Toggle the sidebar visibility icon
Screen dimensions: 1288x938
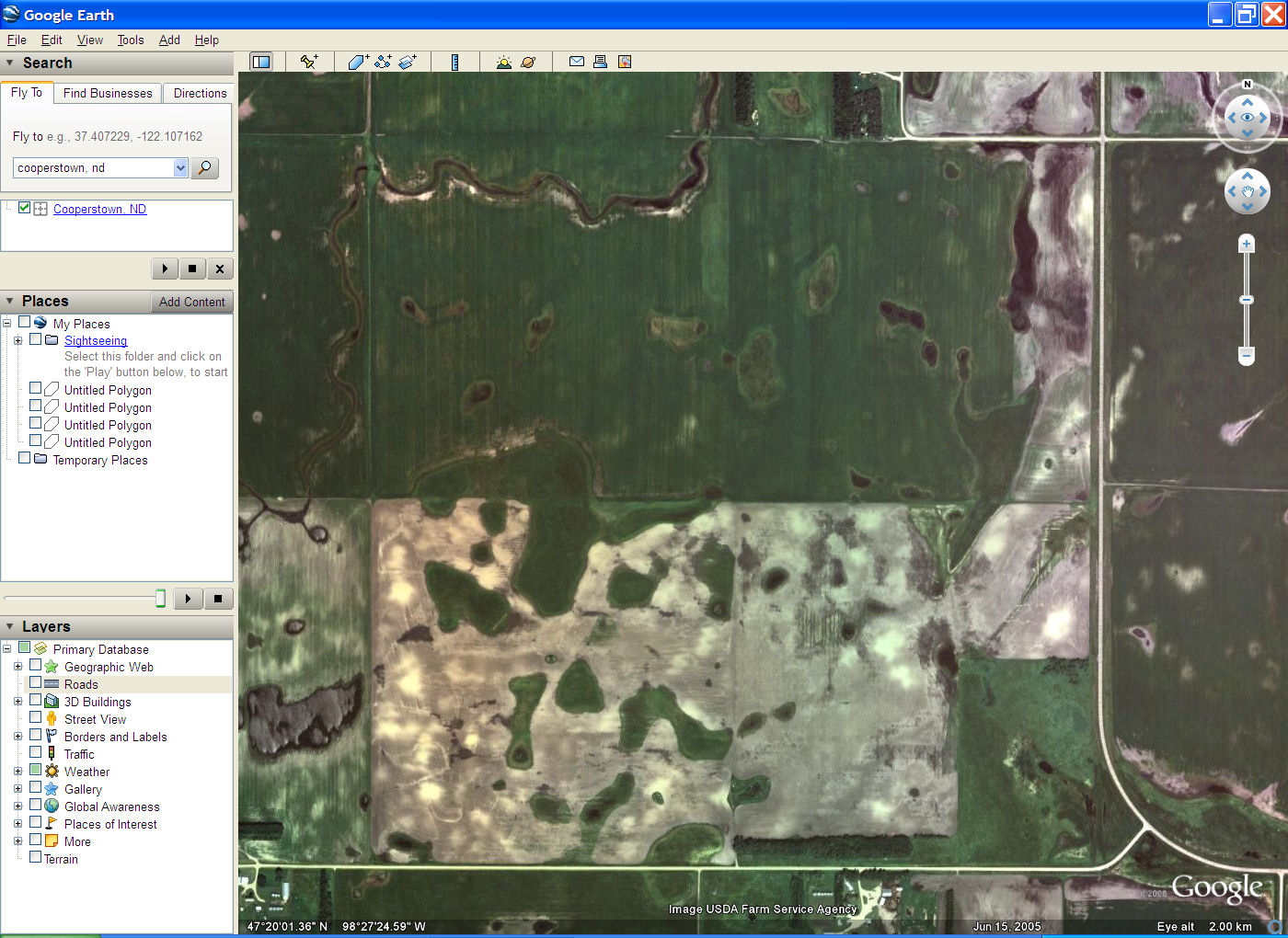tap(261, 62)
